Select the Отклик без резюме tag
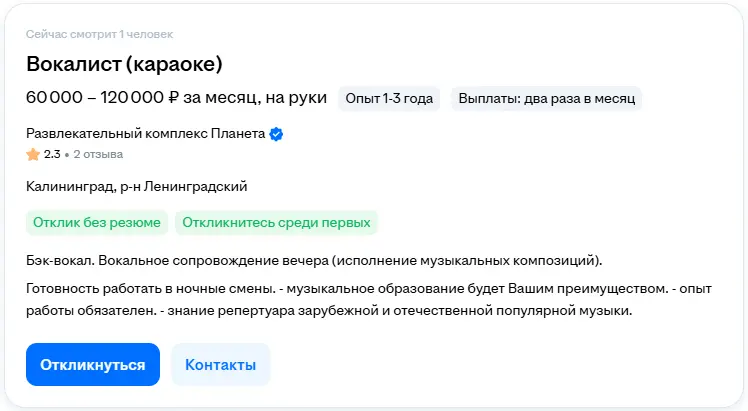The width and height of the screenshot is (748, 411). pos(97,222)
